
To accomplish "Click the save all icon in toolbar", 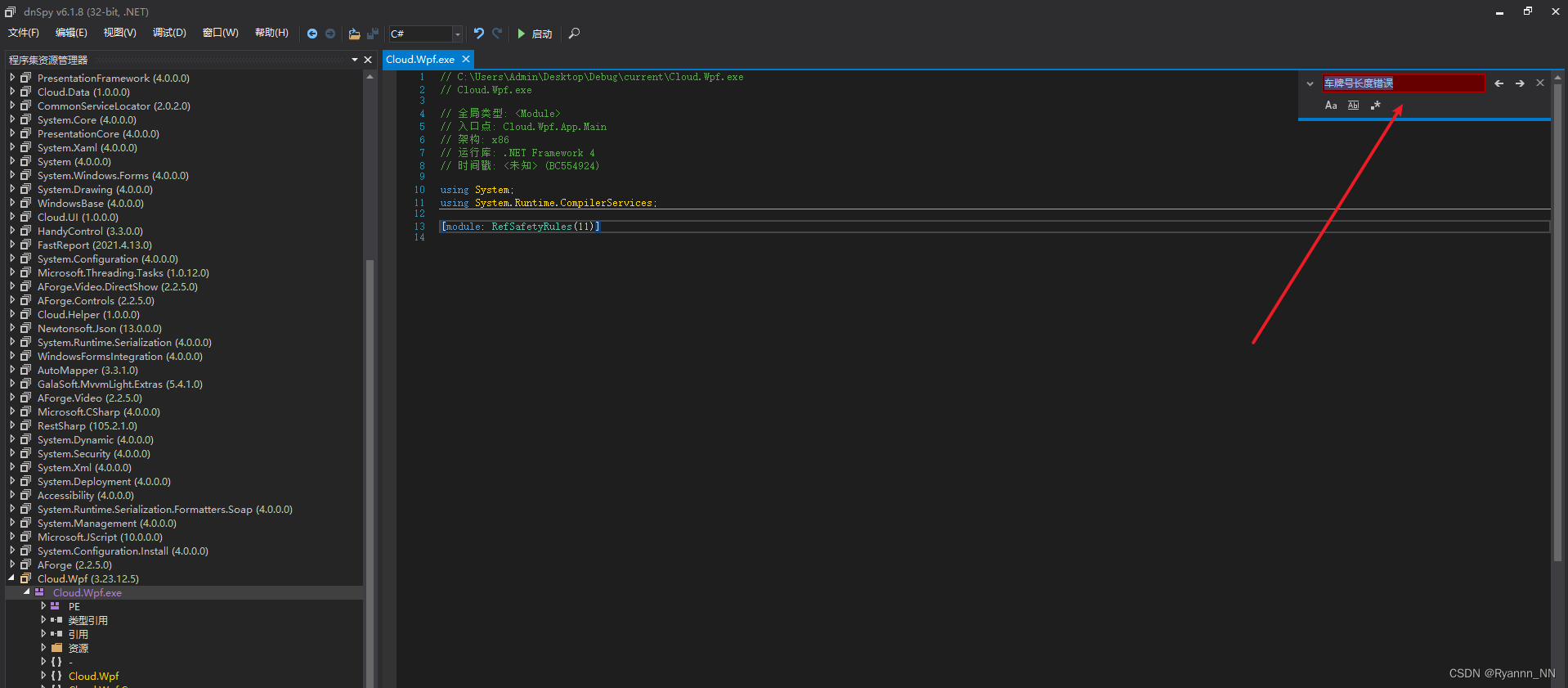I will click(373, 34).
